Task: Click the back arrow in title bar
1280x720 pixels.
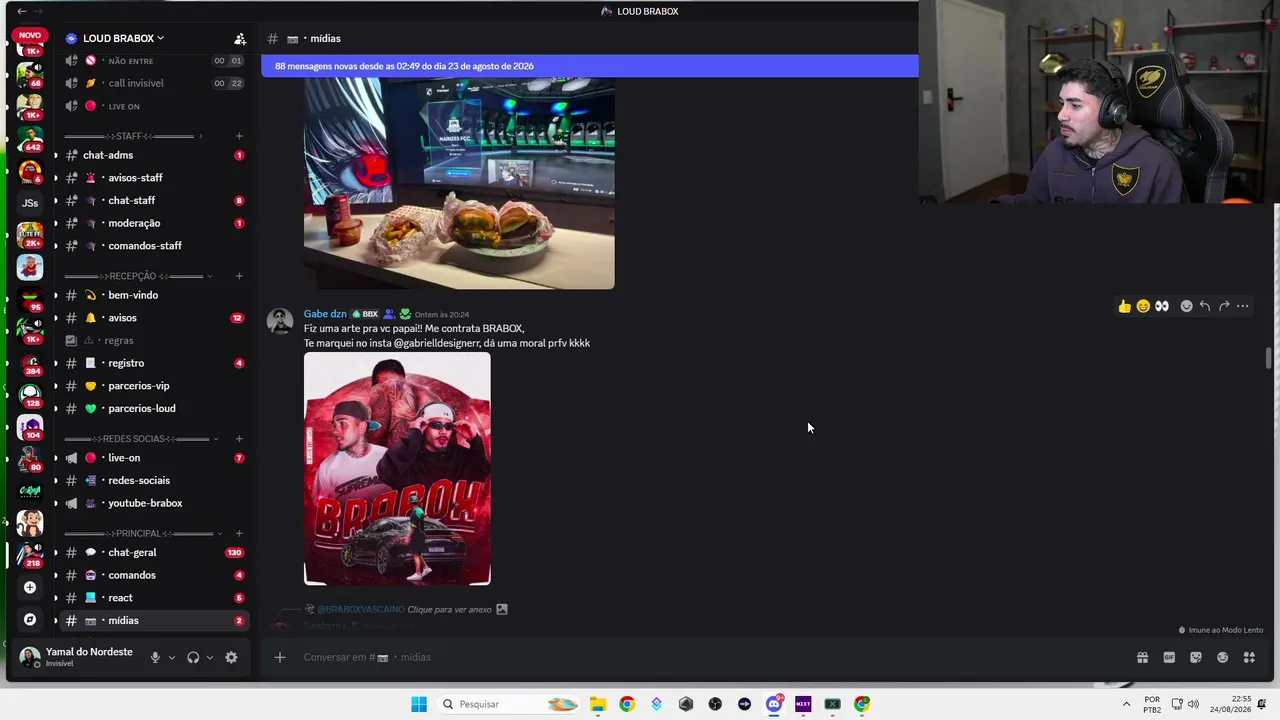Action: [22, 11]
